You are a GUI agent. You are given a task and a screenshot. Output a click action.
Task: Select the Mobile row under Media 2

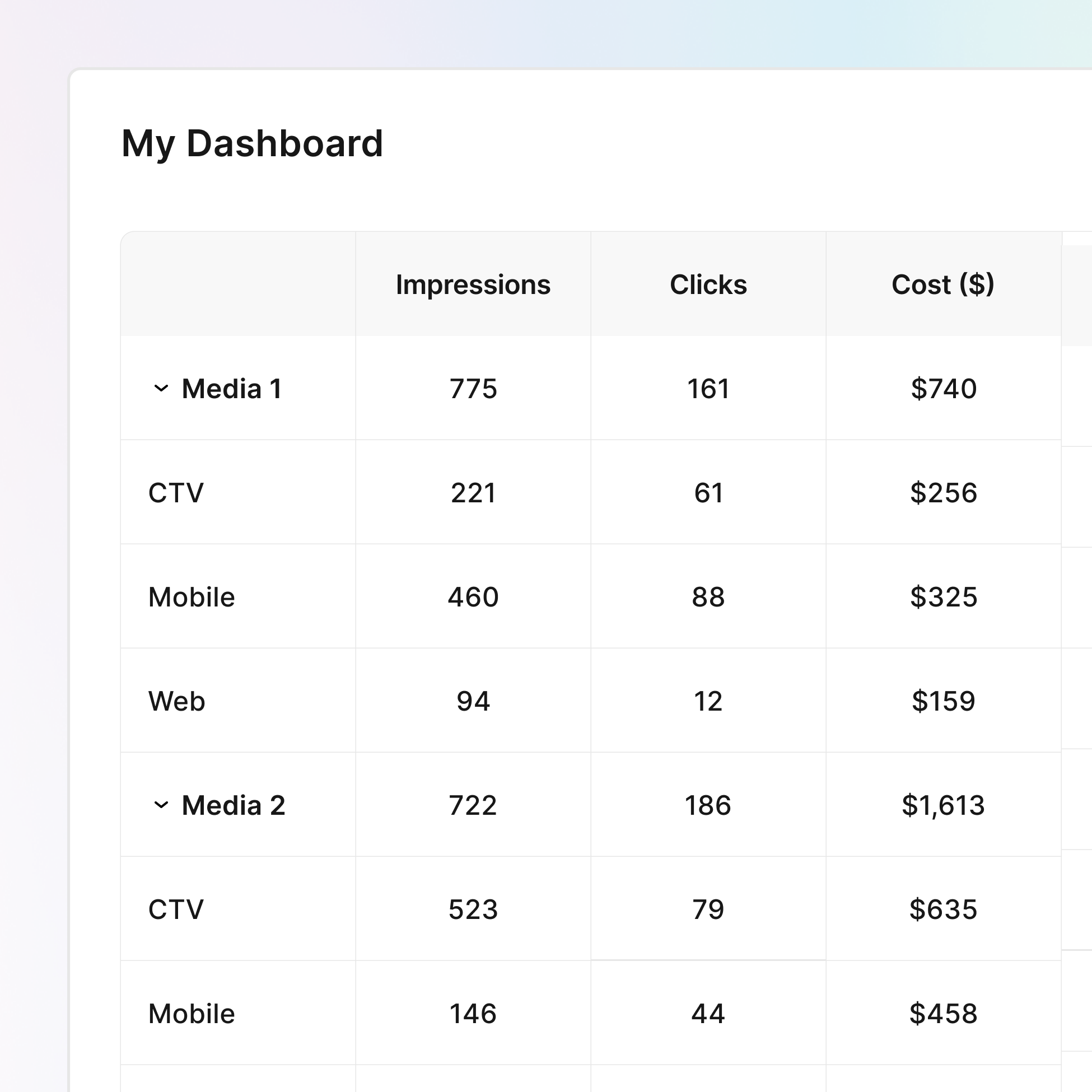[190, 1014]
